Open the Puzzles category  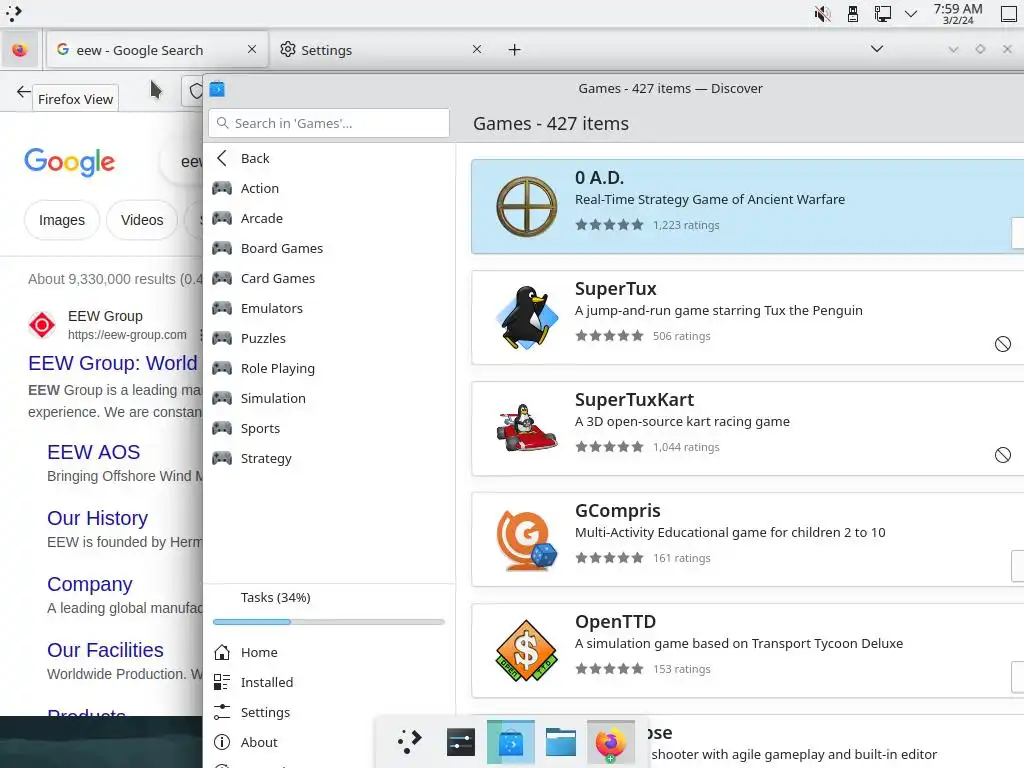328,338
